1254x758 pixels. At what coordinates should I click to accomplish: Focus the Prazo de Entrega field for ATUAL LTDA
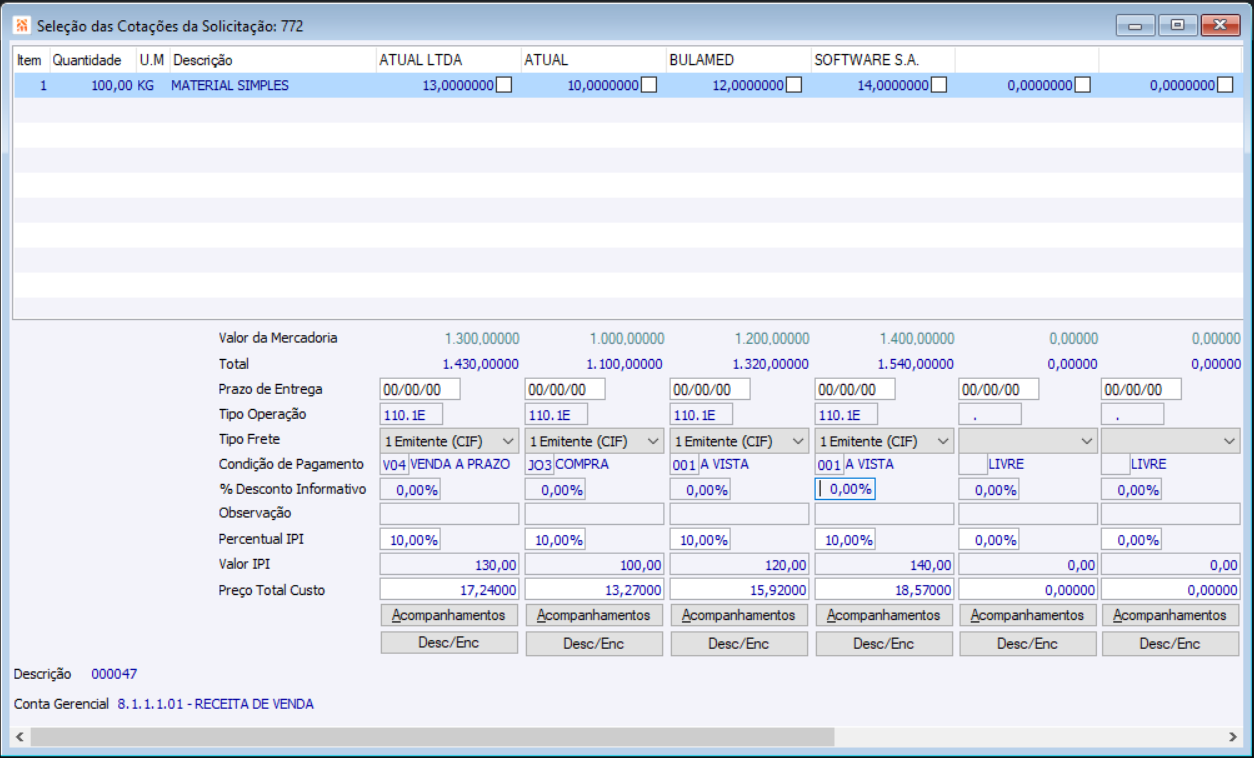click(x=420, y=389)
